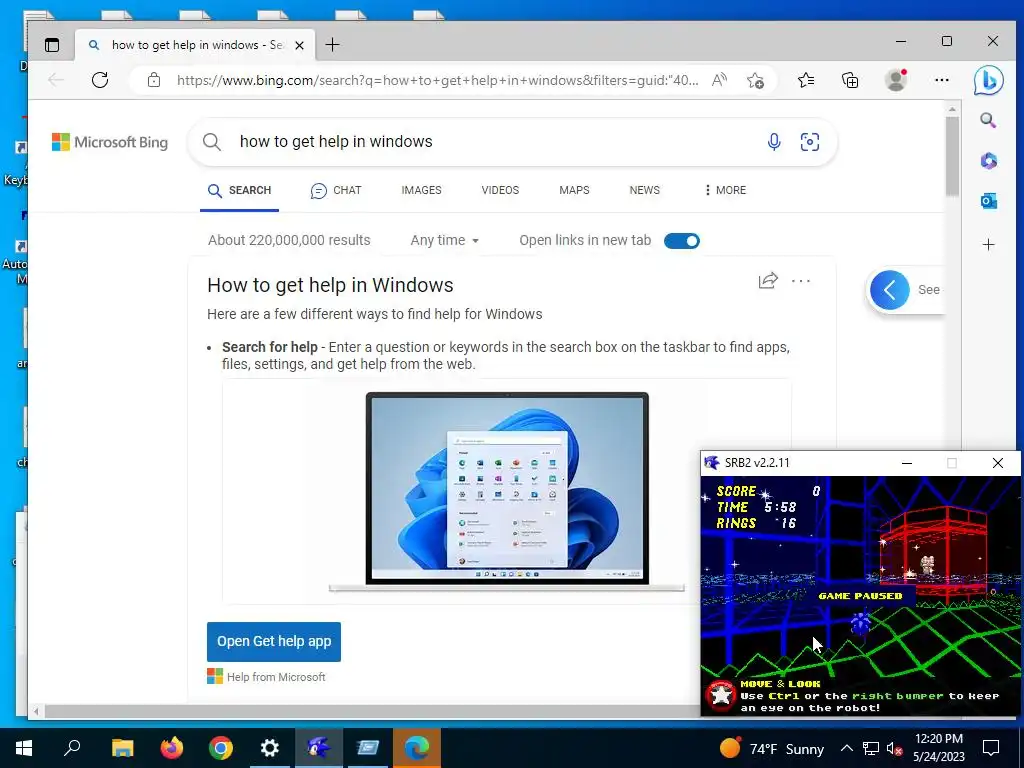
Task: Show hidden system tray icons chevron
Action: [846, 748]
